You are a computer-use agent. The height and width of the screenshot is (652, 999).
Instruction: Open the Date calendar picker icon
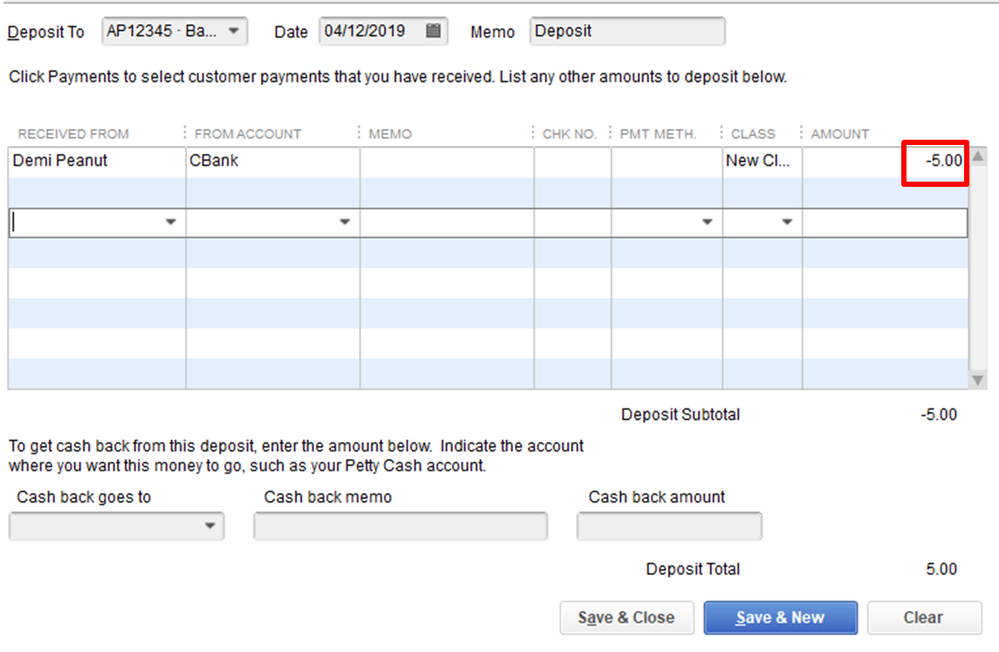tap(433, 31)
